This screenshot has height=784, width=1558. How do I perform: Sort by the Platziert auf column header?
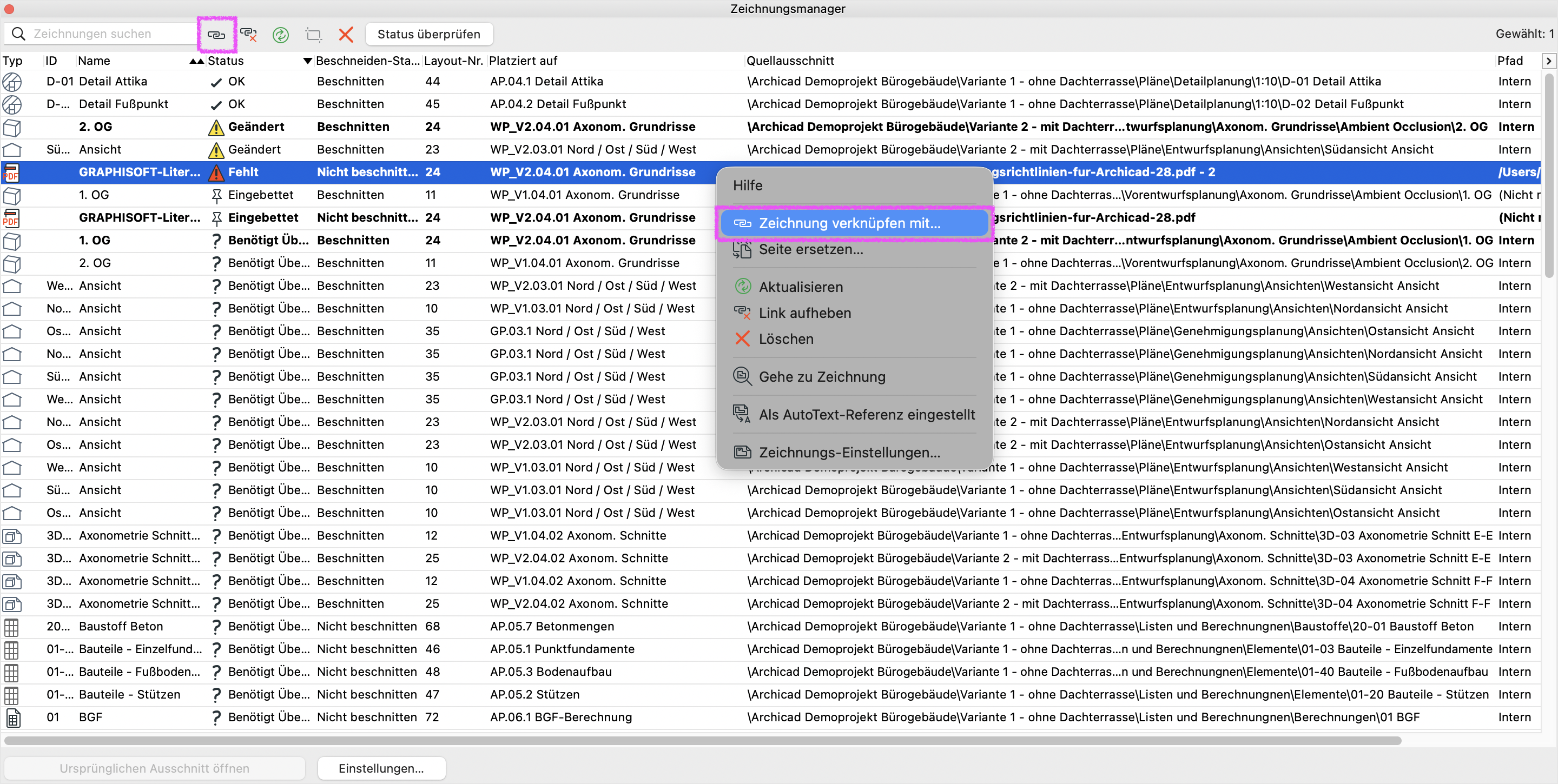[x=523, y=61]
